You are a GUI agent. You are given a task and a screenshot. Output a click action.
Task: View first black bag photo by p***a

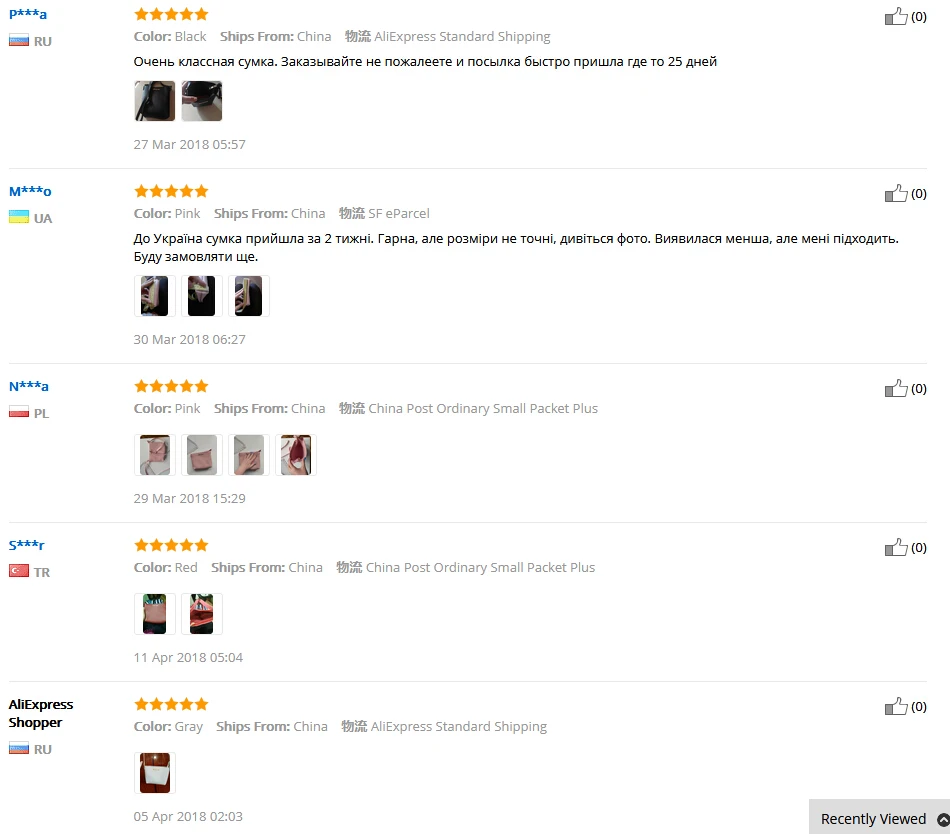click(x=154, y=101)
